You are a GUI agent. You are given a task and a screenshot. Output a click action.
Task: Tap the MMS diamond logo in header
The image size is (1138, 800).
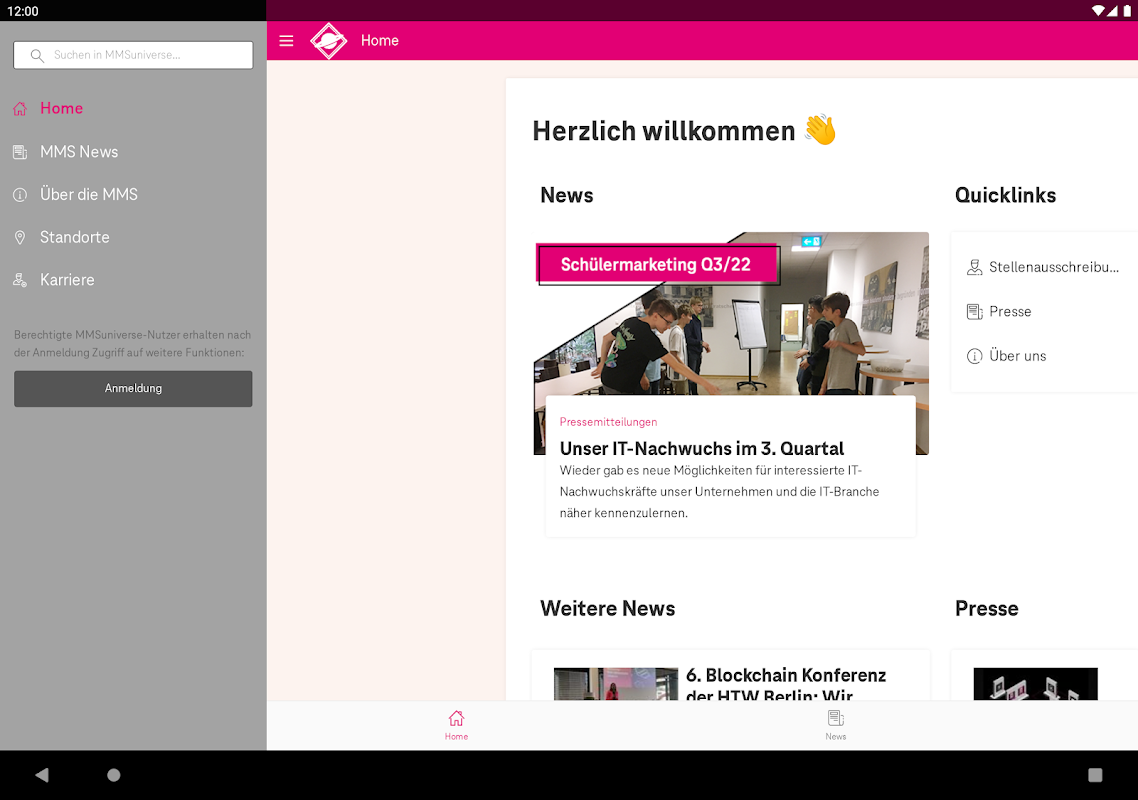328,41
